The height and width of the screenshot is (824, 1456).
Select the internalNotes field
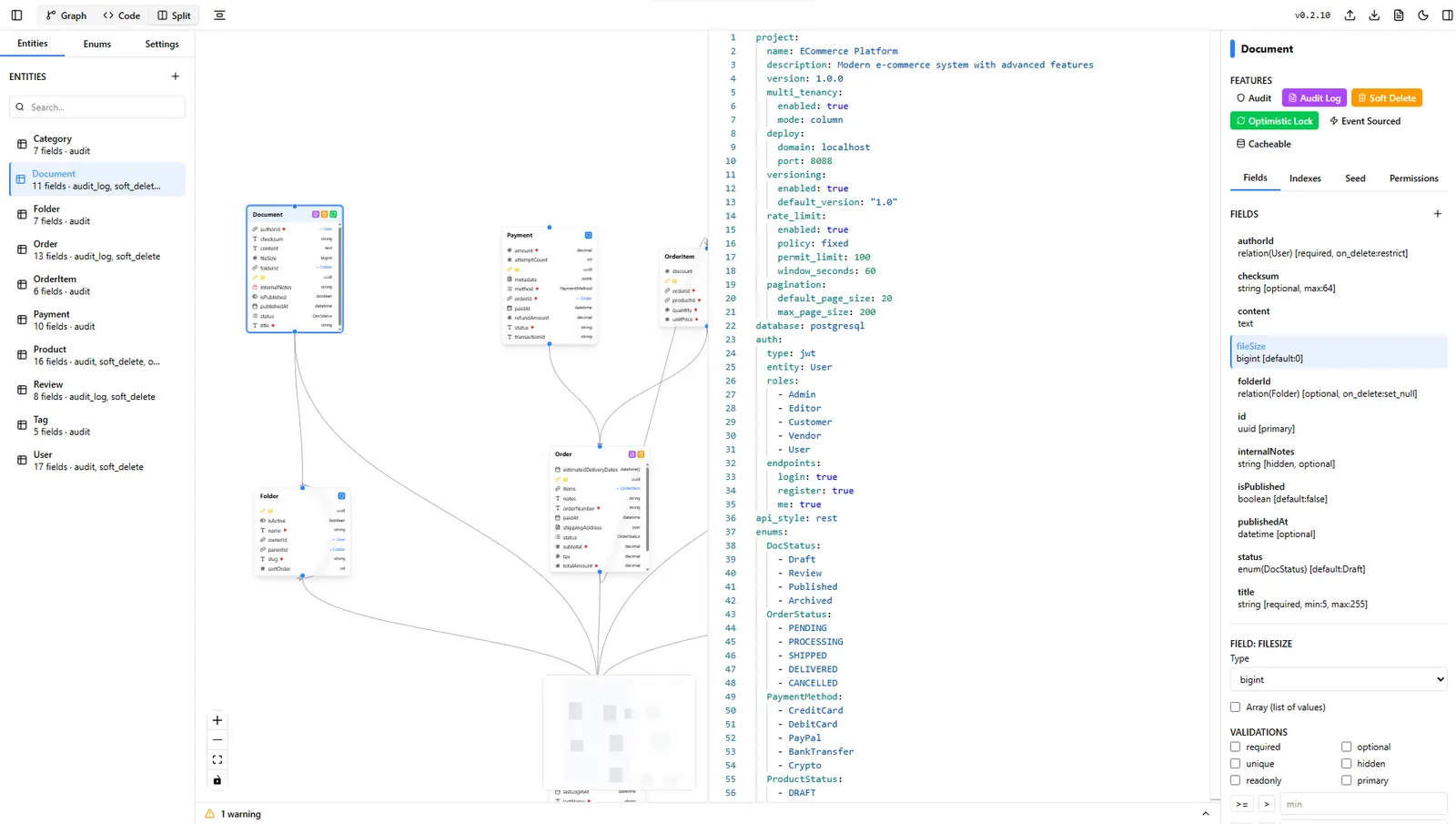coord(1339,457)
